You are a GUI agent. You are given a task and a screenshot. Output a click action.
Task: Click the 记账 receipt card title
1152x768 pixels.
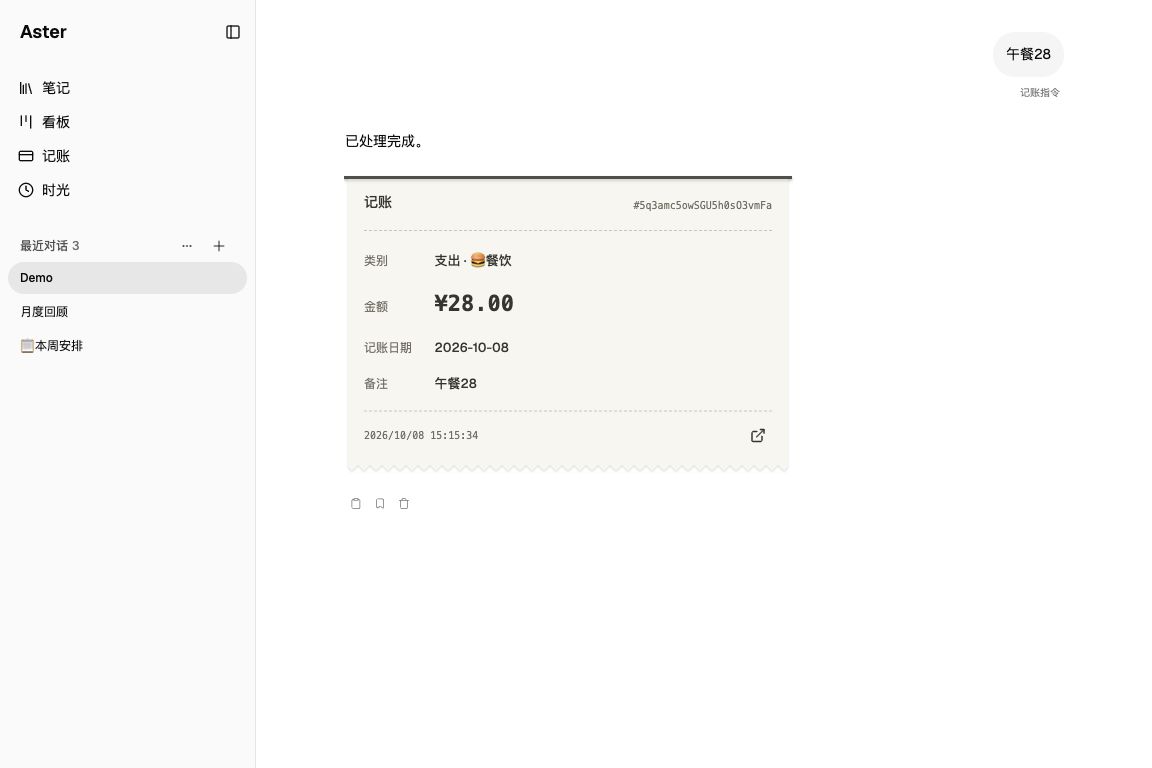click(x=378, y=202)
